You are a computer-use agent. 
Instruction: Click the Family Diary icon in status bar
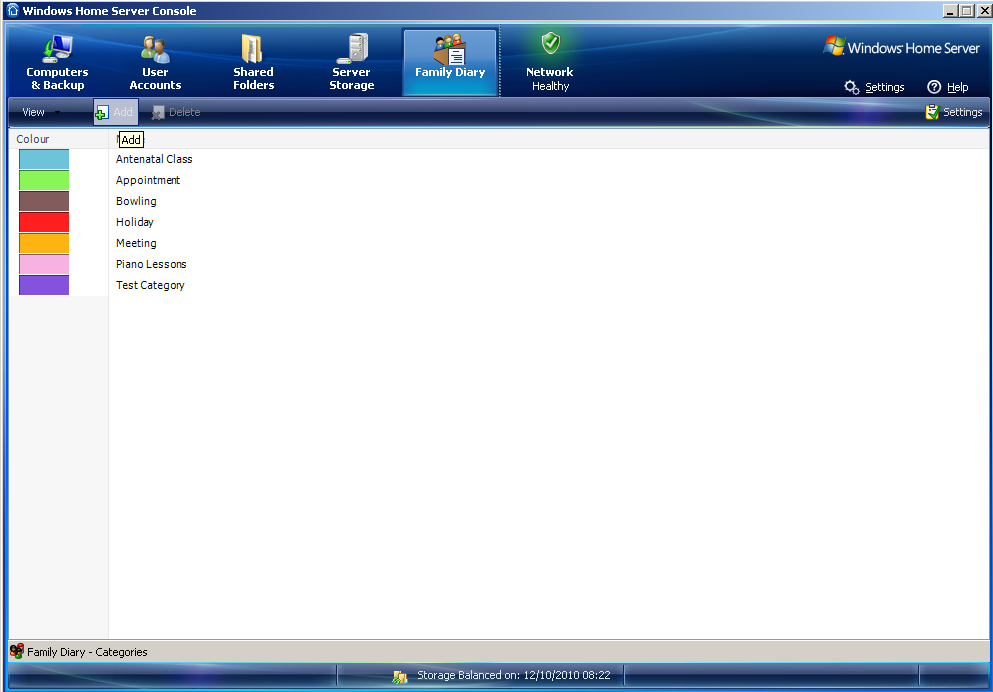click(x=17, y=651)
